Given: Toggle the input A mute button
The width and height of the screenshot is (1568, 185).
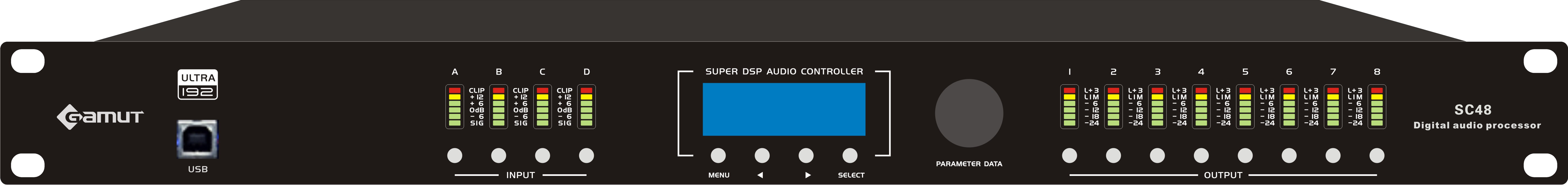Looking at the screenshot, I should 455,156.
